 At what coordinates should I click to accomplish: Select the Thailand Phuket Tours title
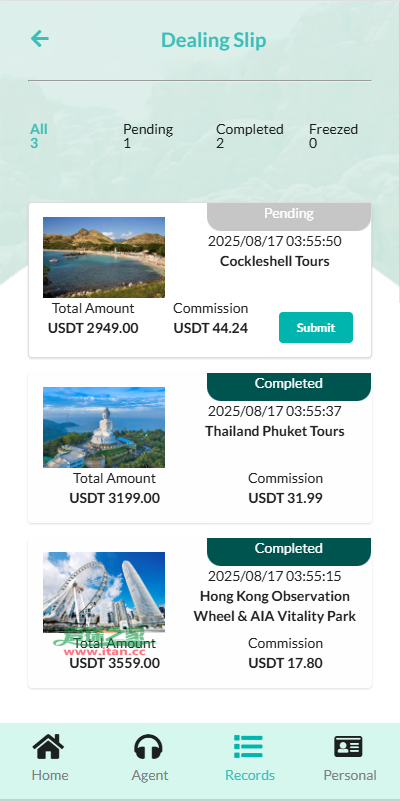pyautogui.click(x=275, y=431)
